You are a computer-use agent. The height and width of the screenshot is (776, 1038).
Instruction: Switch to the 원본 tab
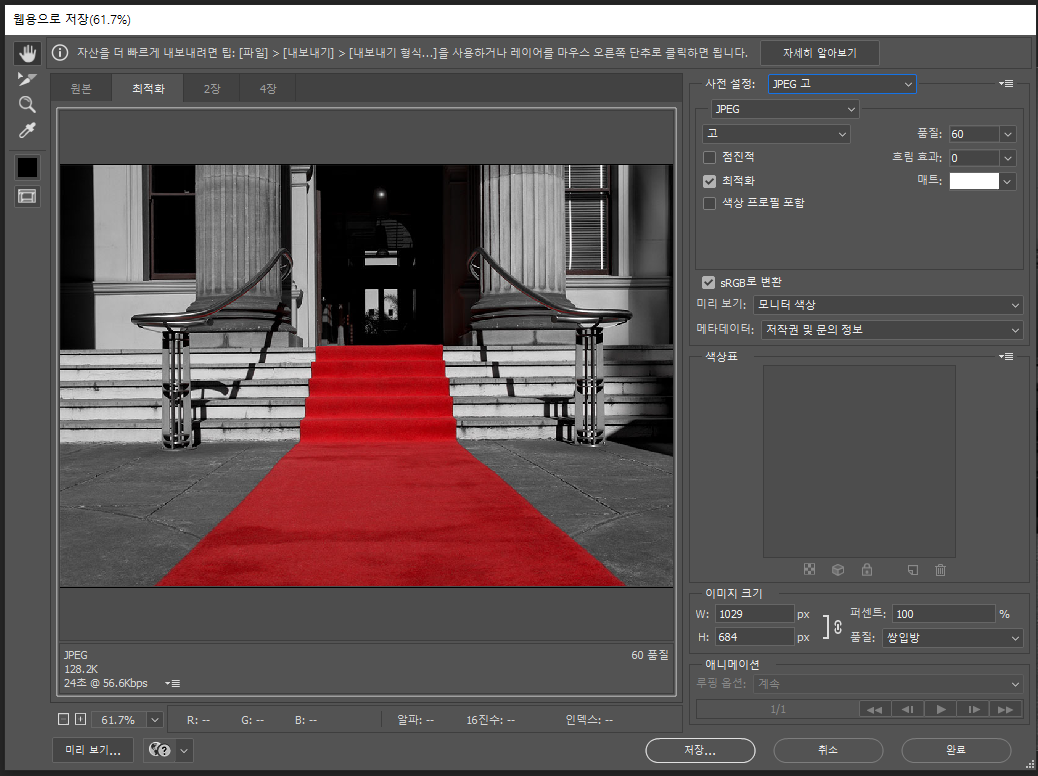click(81, 89)
